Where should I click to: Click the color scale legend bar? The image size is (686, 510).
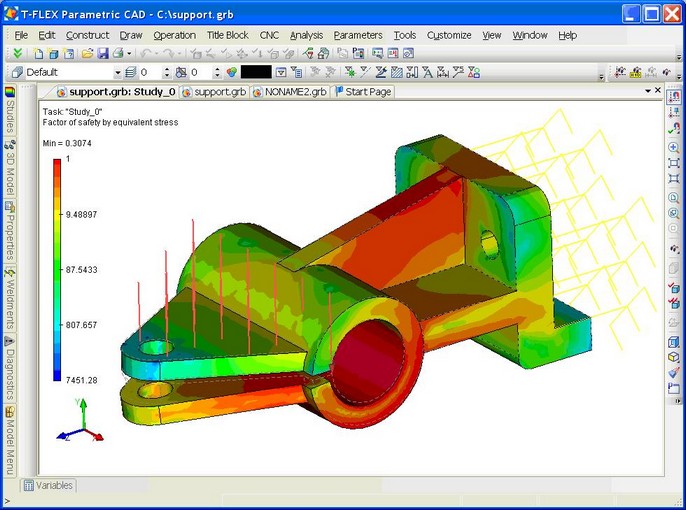pos(57,270)
